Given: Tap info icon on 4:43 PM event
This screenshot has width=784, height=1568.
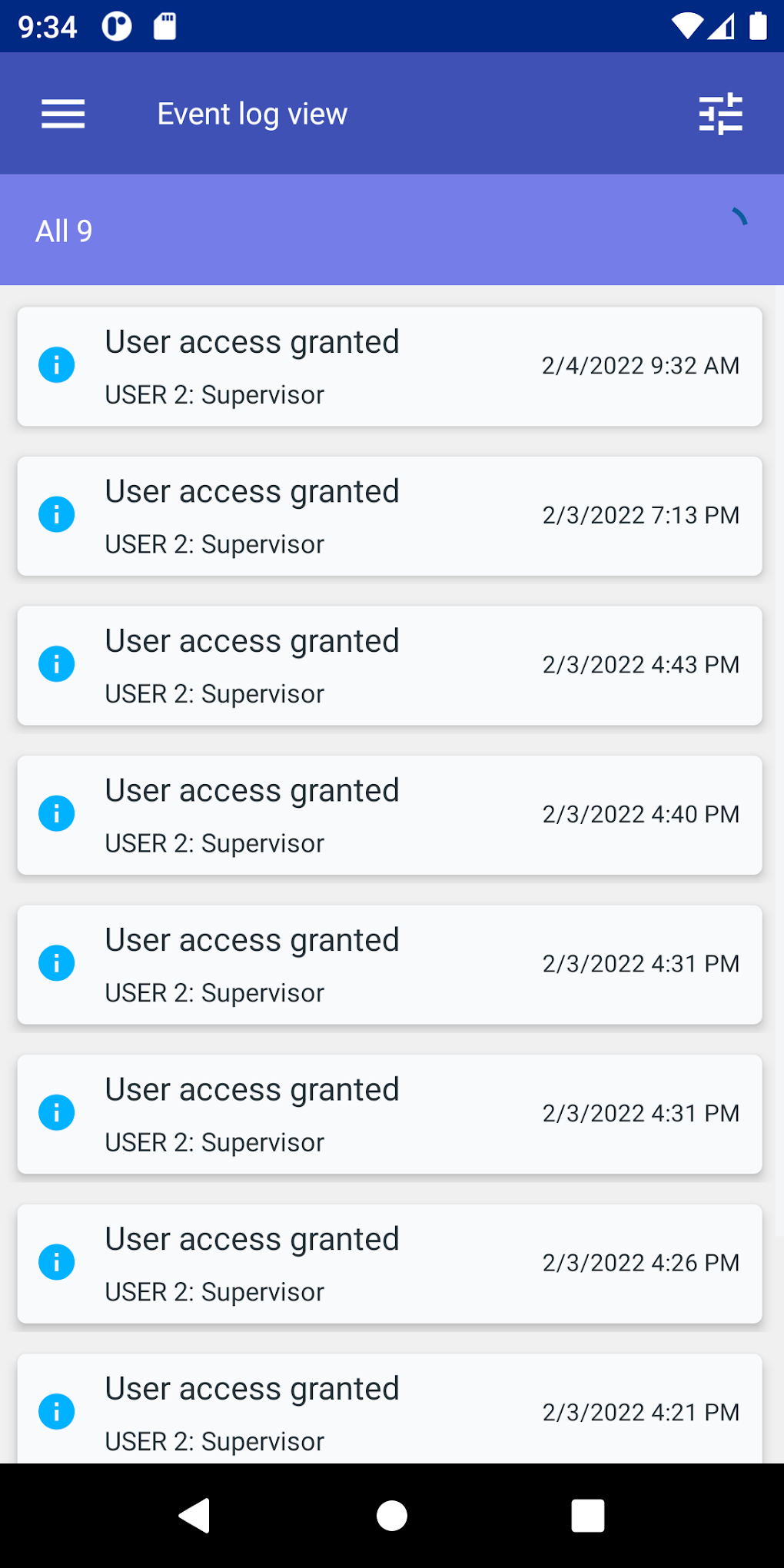Looking at the screenshot, I should pos(57,664).
